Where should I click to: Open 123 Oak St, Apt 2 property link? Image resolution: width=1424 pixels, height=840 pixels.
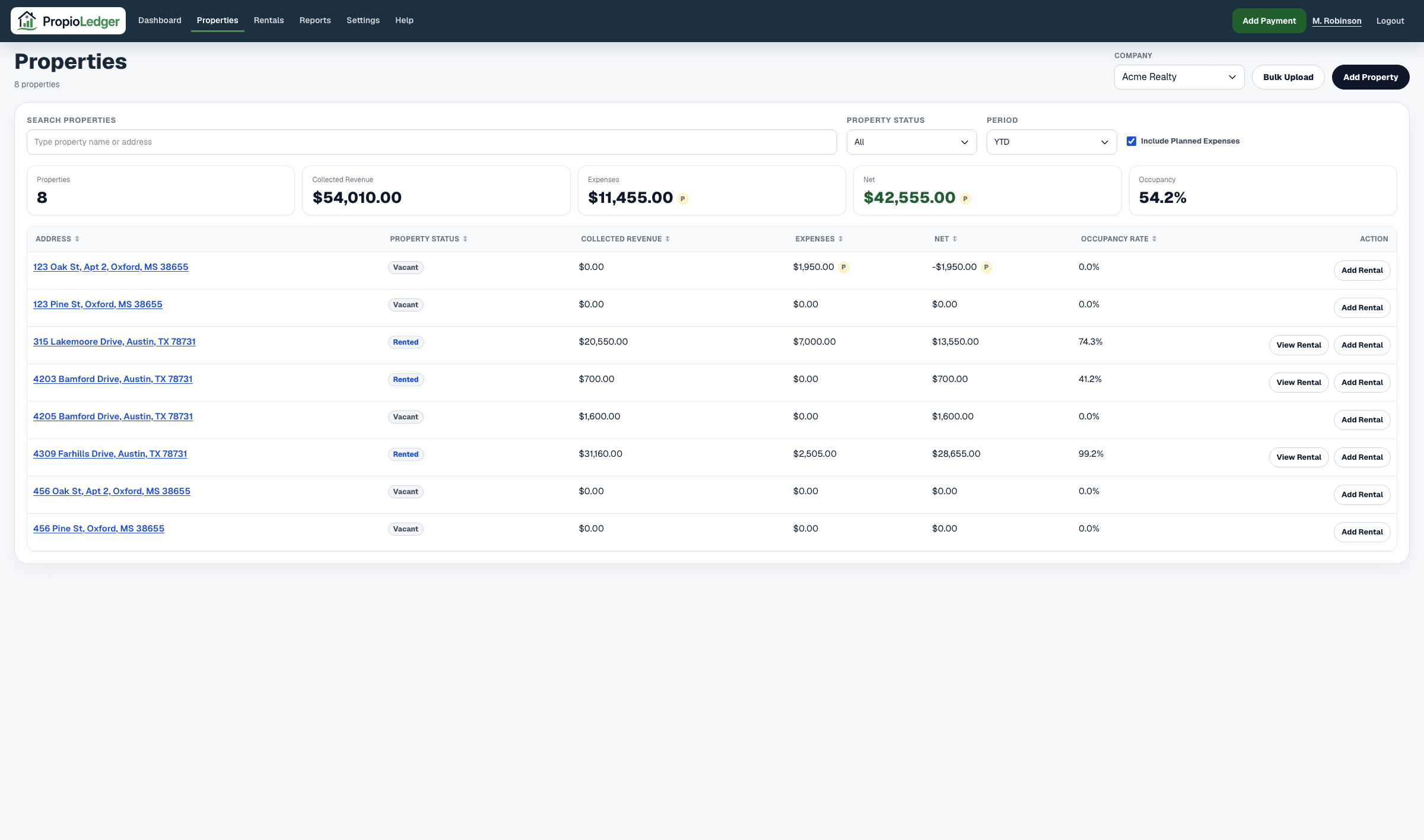tap(110, 267)
